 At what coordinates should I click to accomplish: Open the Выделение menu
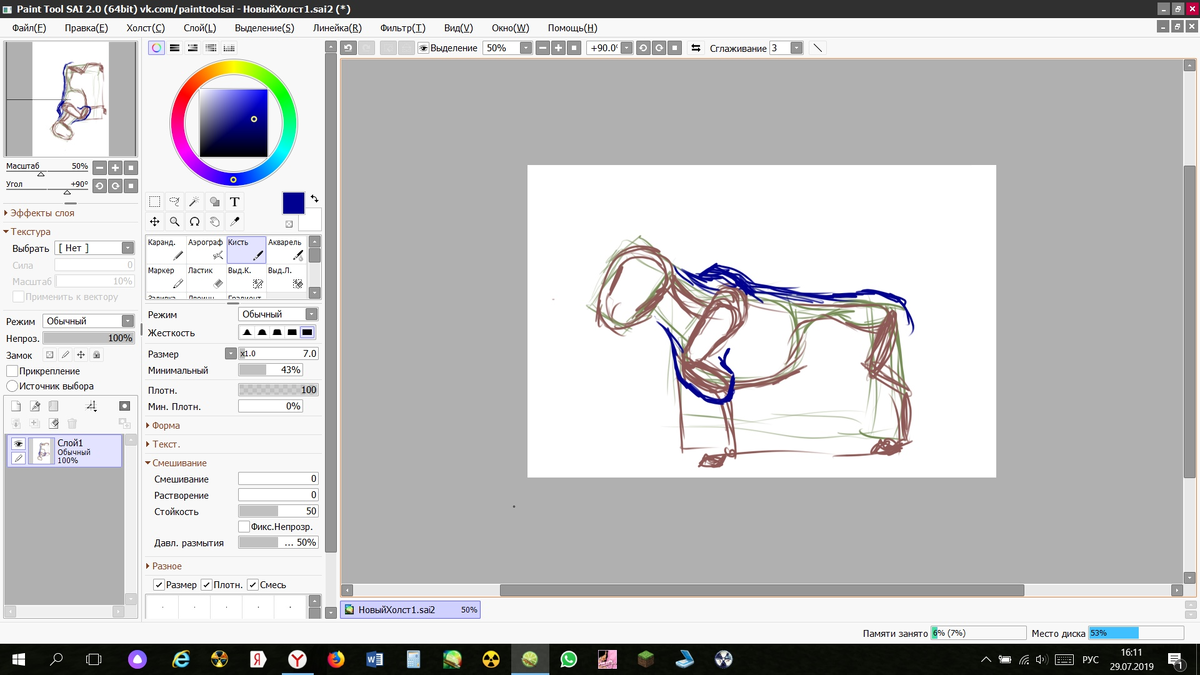(264, 28)
